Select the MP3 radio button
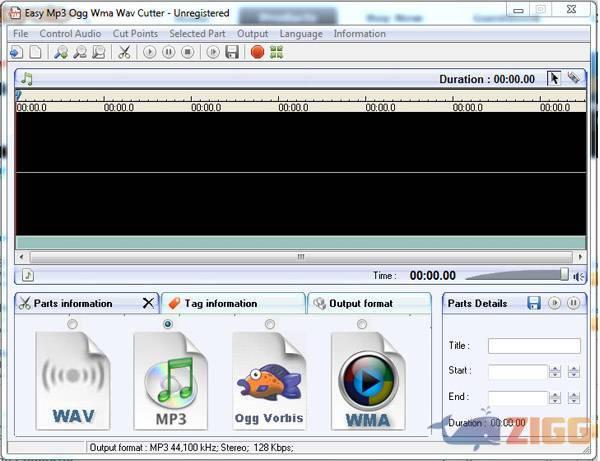 tap(168, 324)
